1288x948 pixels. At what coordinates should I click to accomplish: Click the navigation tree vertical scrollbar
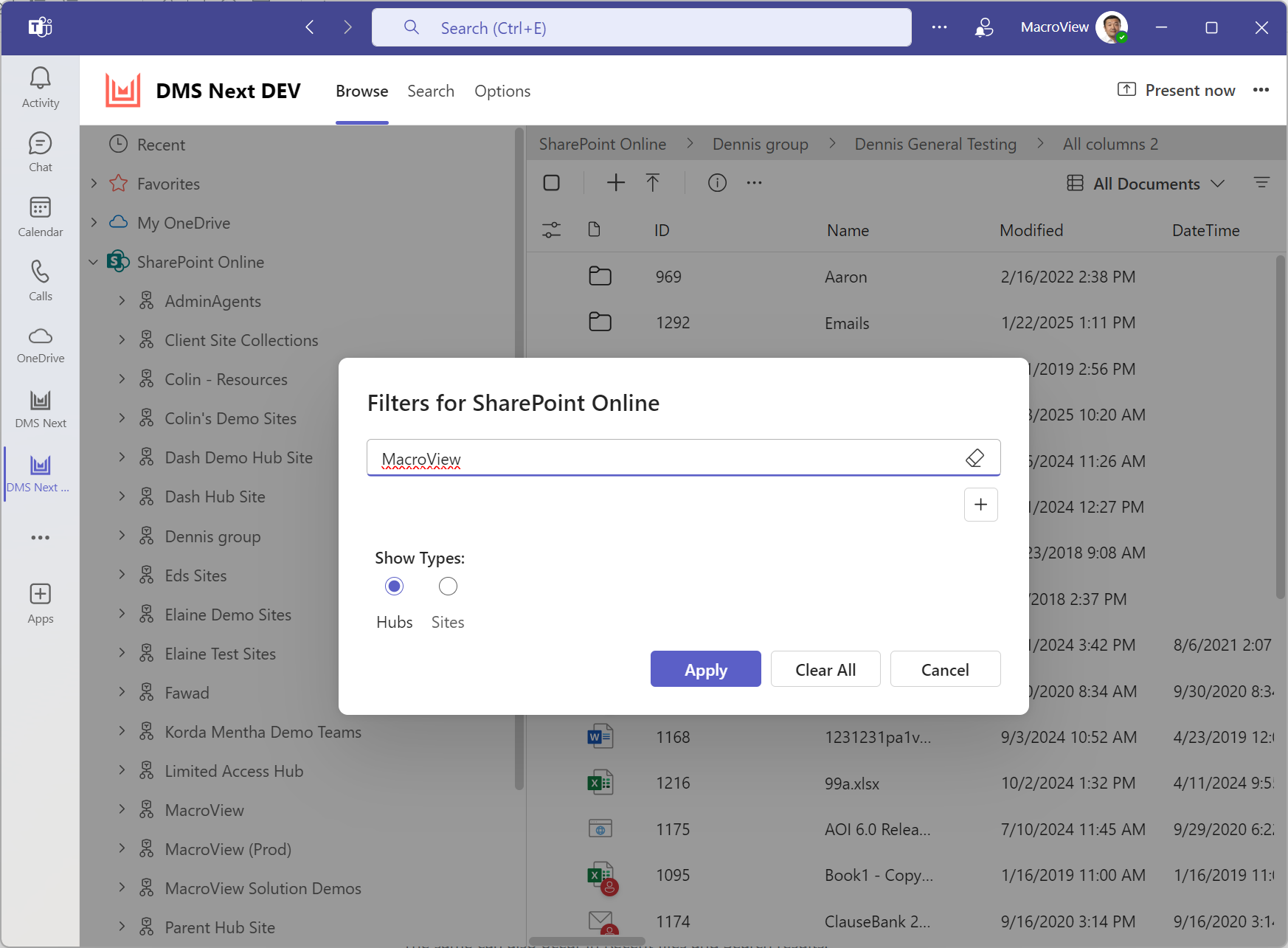tap(519, 457)
